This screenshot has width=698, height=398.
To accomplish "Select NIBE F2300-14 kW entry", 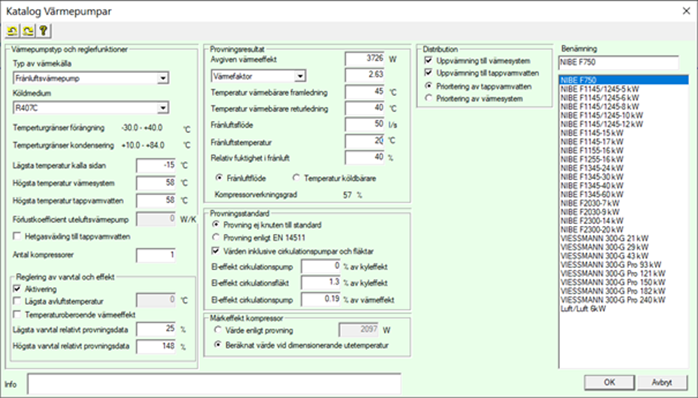I will [623, 221].
